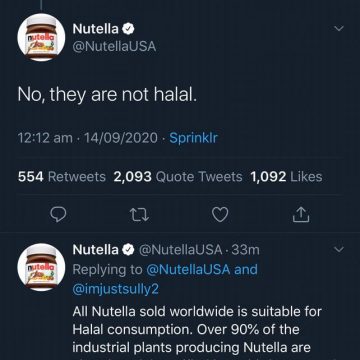Open the @NutellaUSA handle under top name
The height and width of the screenshot is (360, 360).
coord(114,47)
